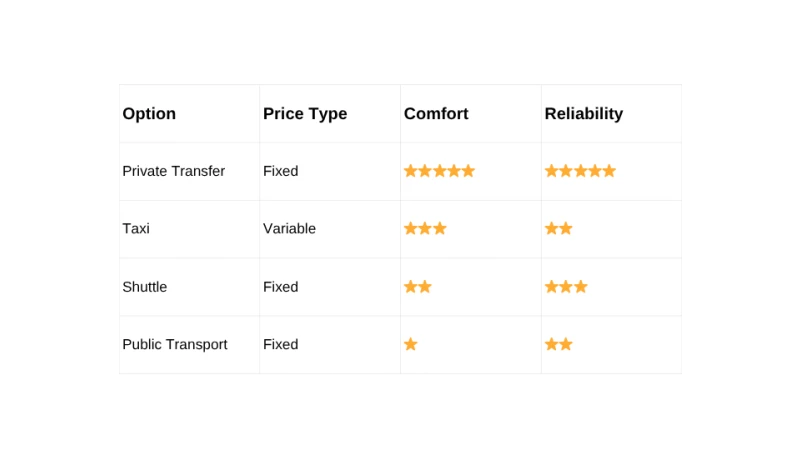800x450 pixels.
Task: Click the Shuttle reliability three-star rating
Action: click(x=566, y=287)
